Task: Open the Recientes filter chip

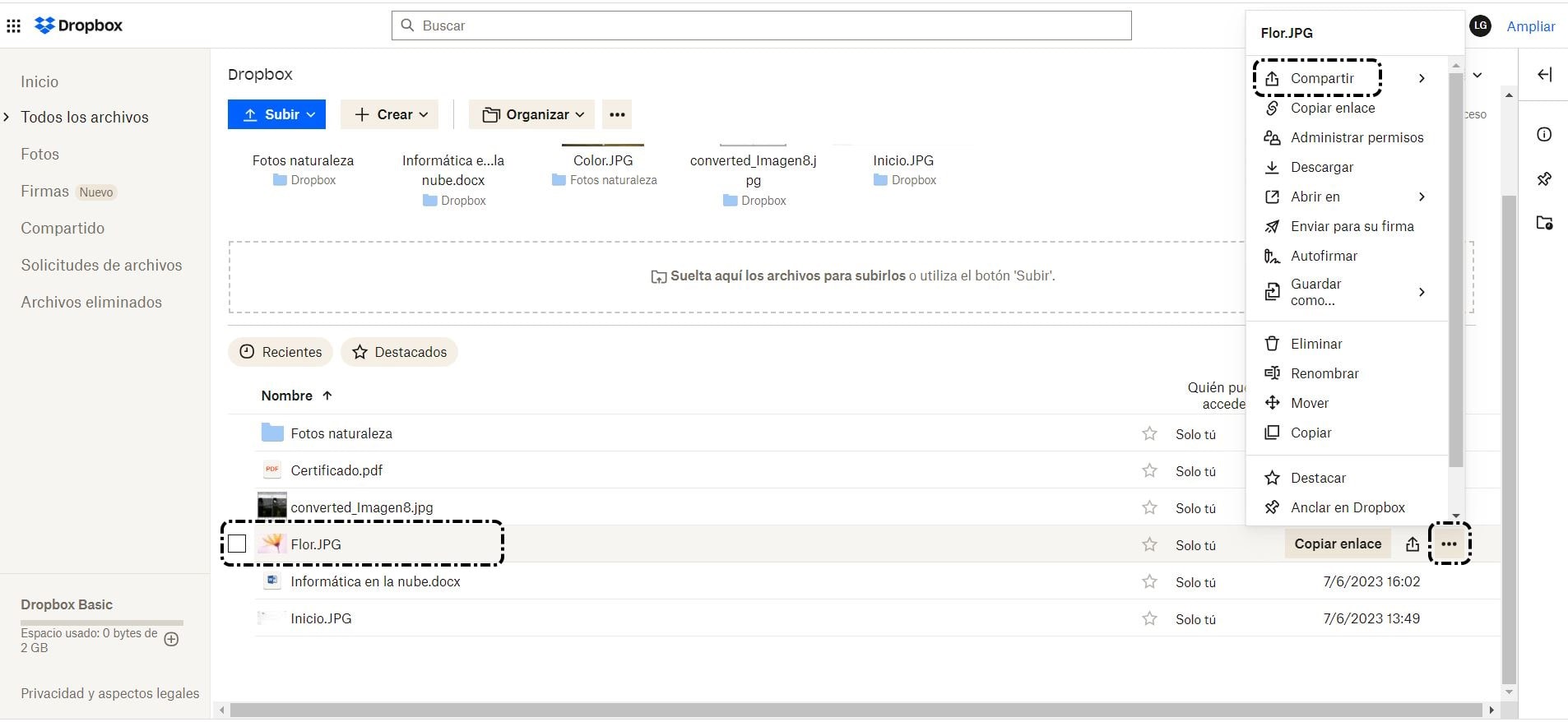Action: [281, 352]
